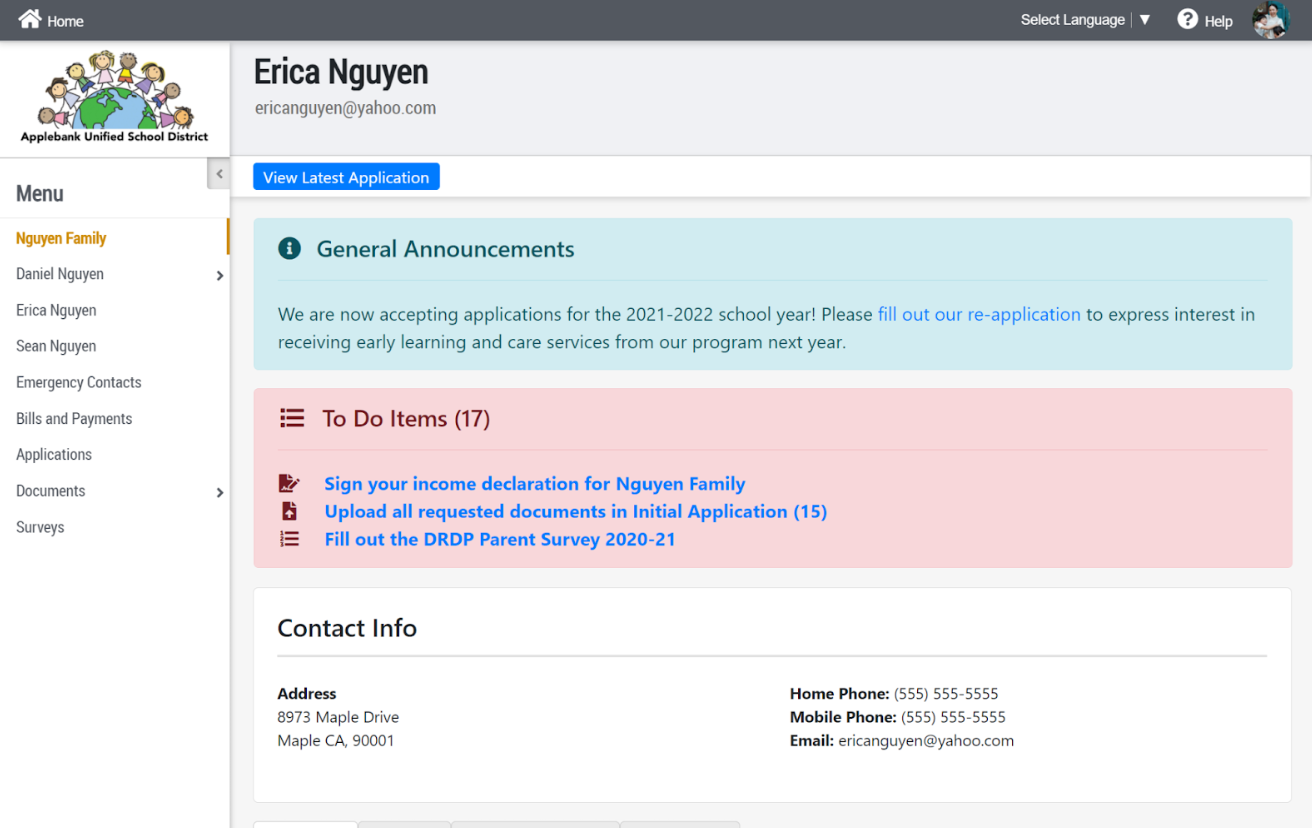Click the General Announcements info icon
The image size is (1312, 828).
tap(289, 248)
